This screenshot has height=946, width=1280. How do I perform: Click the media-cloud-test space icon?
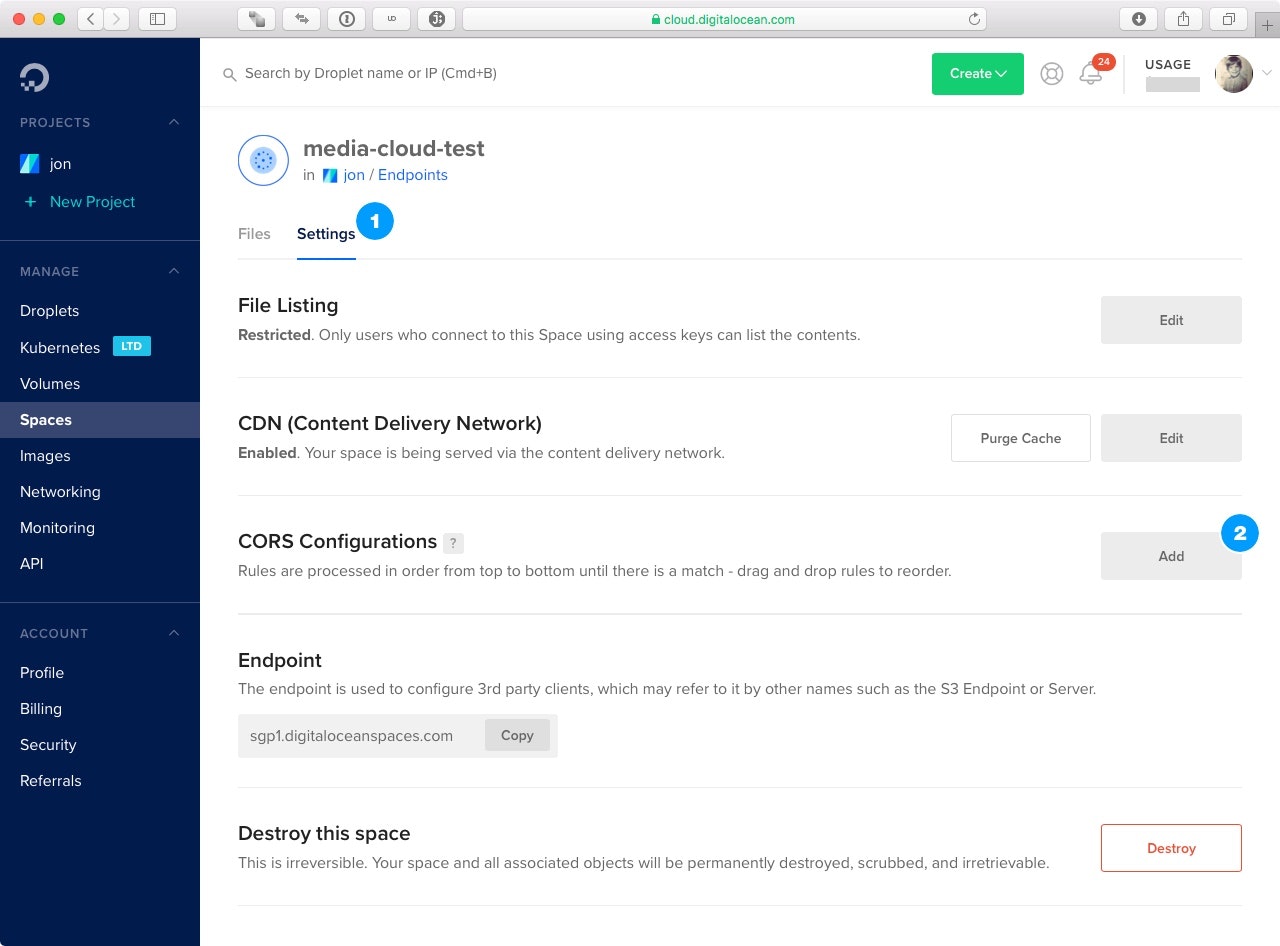[x=263, y=160]
